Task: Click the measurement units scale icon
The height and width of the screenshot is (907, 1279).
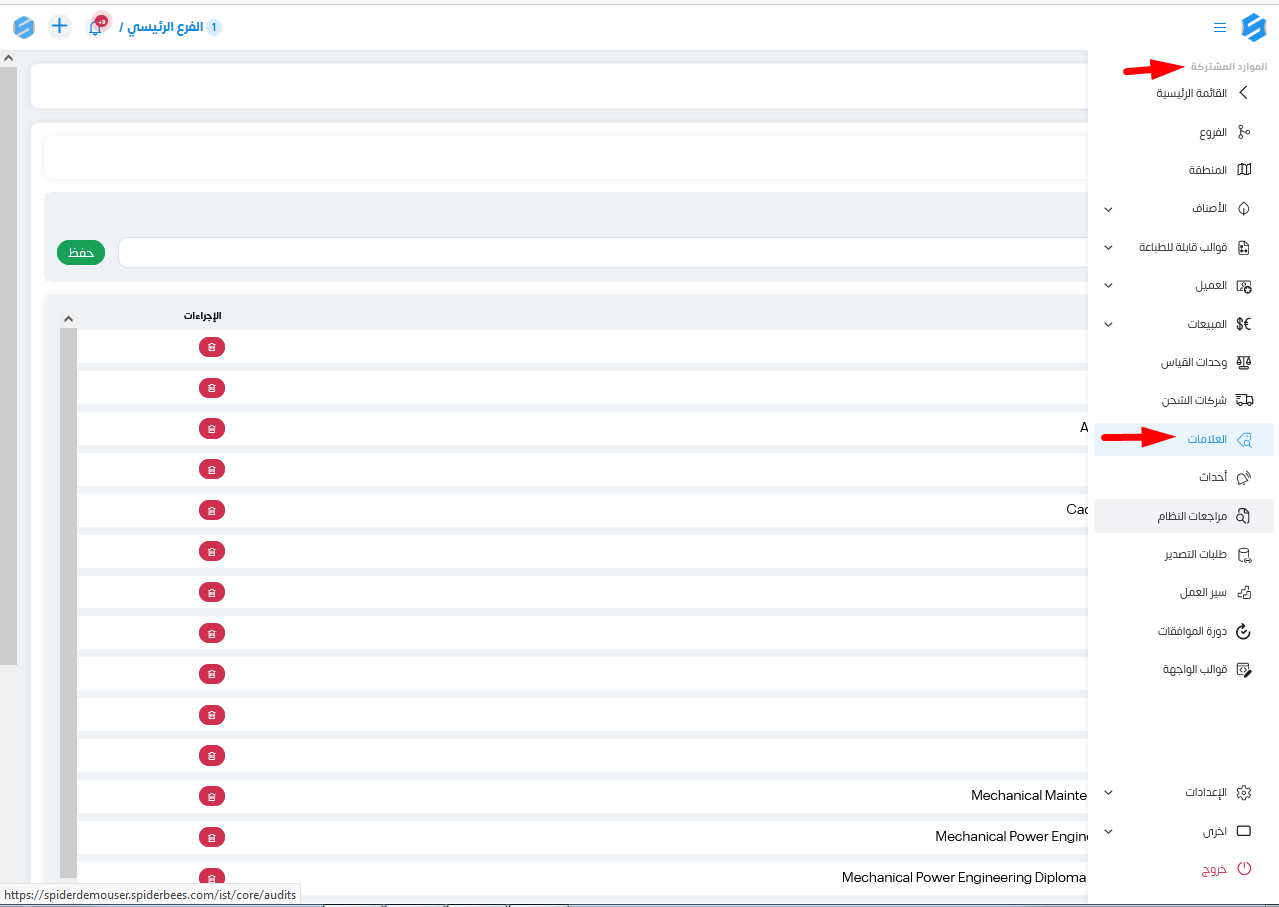Action: click(x=1244, y=362)
